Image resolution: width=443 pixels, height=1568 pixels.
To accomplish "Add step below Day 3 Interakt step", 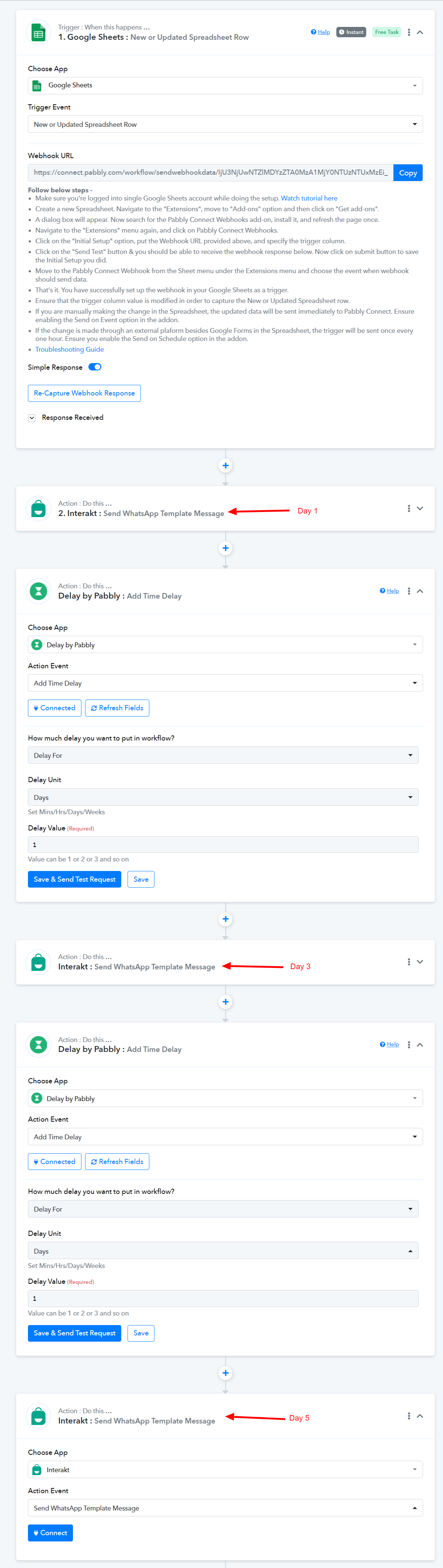I will pos(225,1002).
